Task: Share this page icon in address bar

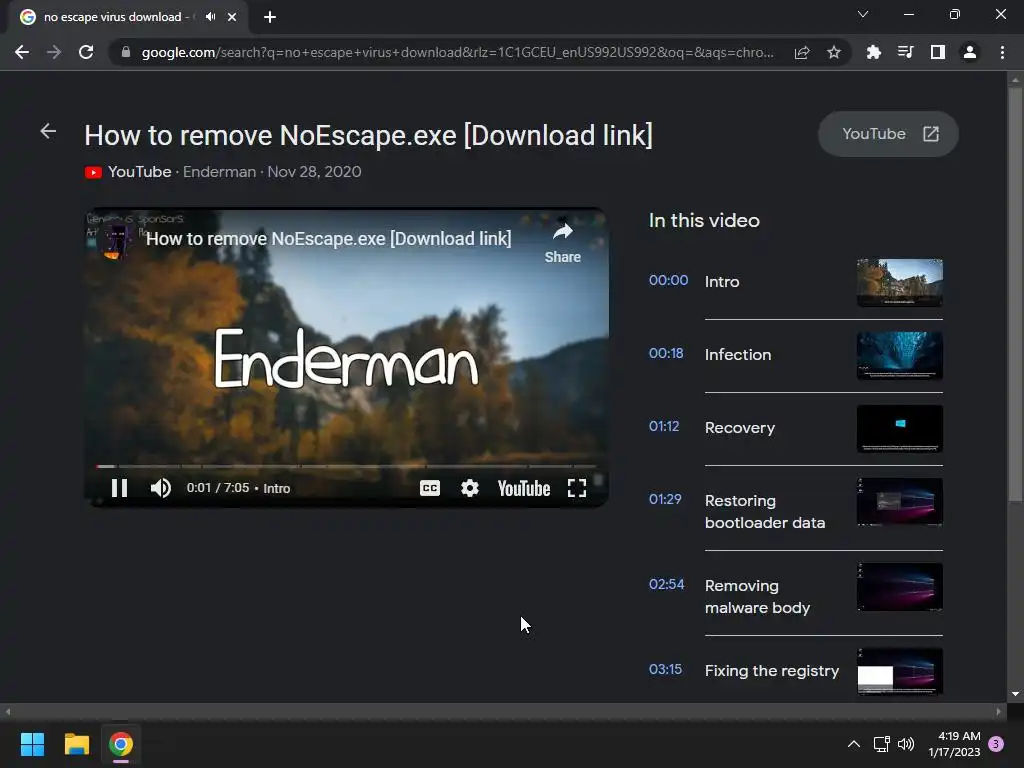Action: point(802,52)
